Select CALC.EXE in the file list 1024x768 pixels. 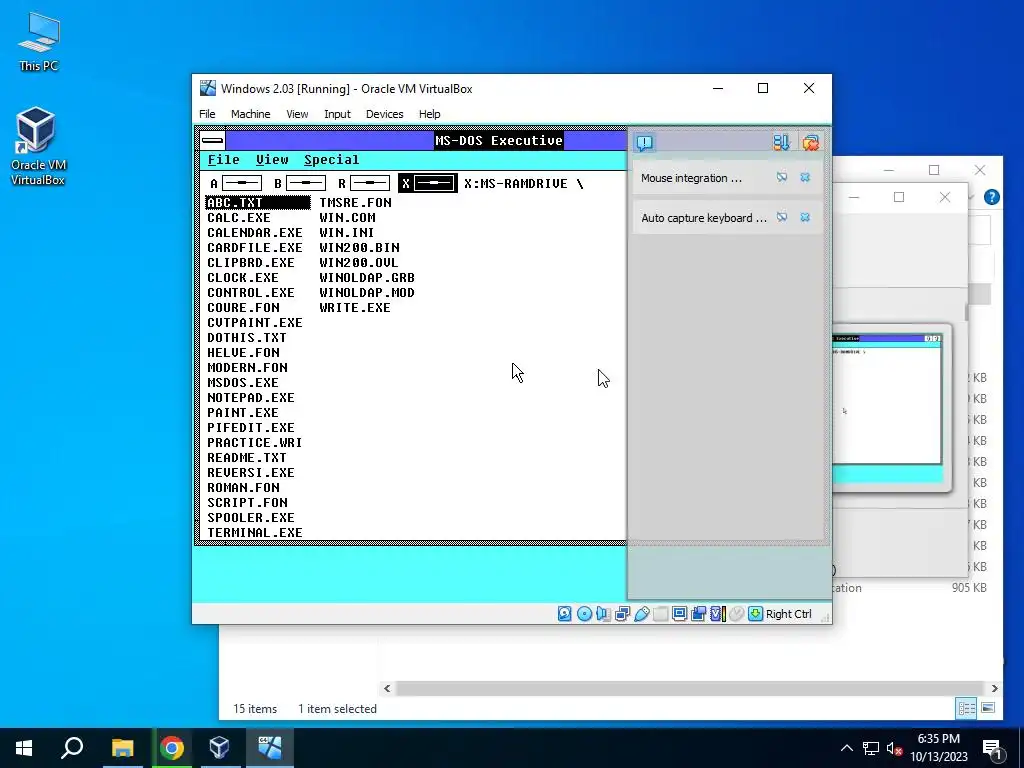click(238, 217)
